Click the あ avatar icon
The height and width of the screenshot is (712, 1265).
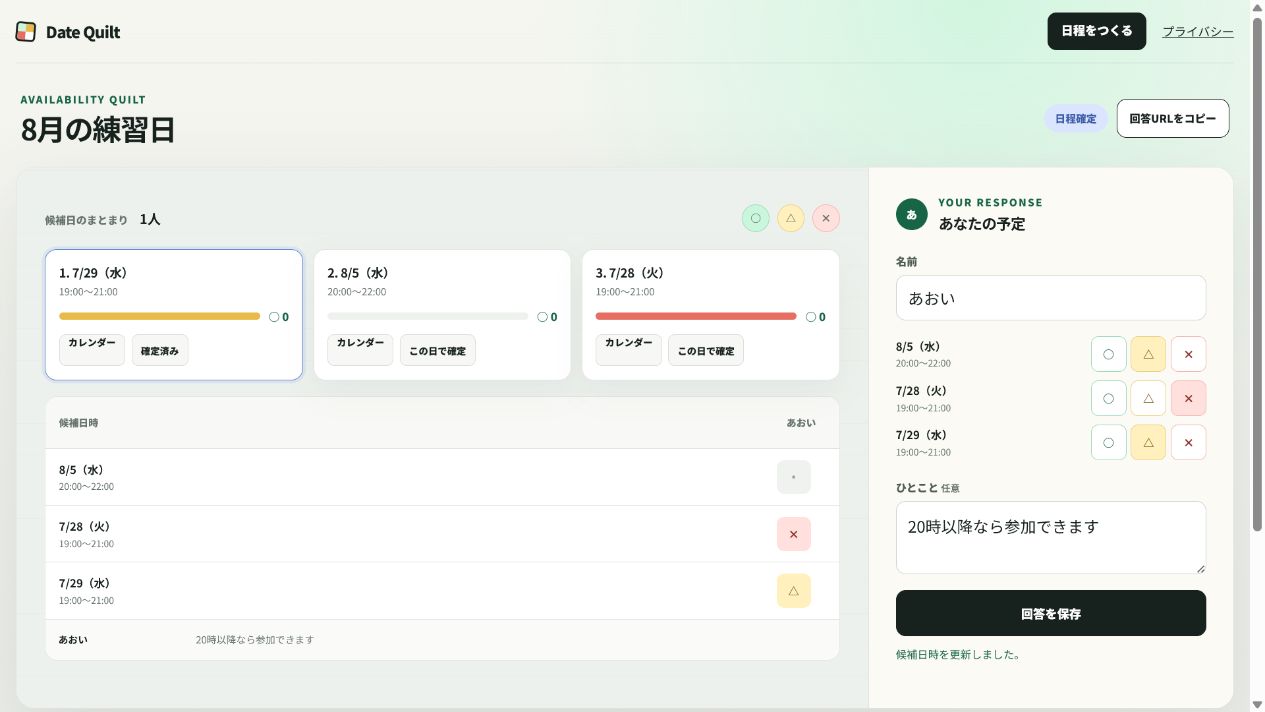pyautogui.click(x=912, y=214)
